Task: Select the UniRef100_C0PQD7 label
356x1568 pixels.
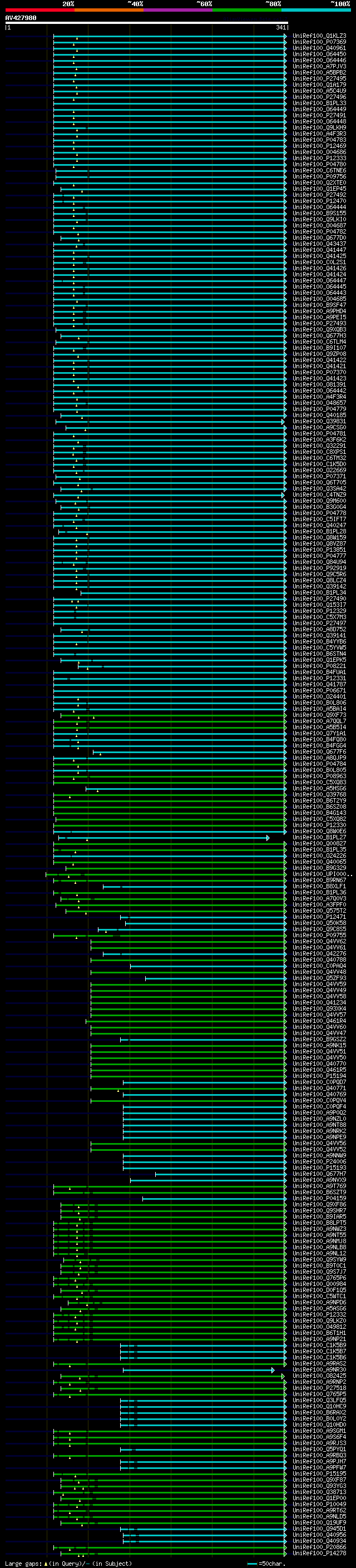Action: coord(319,1082)
